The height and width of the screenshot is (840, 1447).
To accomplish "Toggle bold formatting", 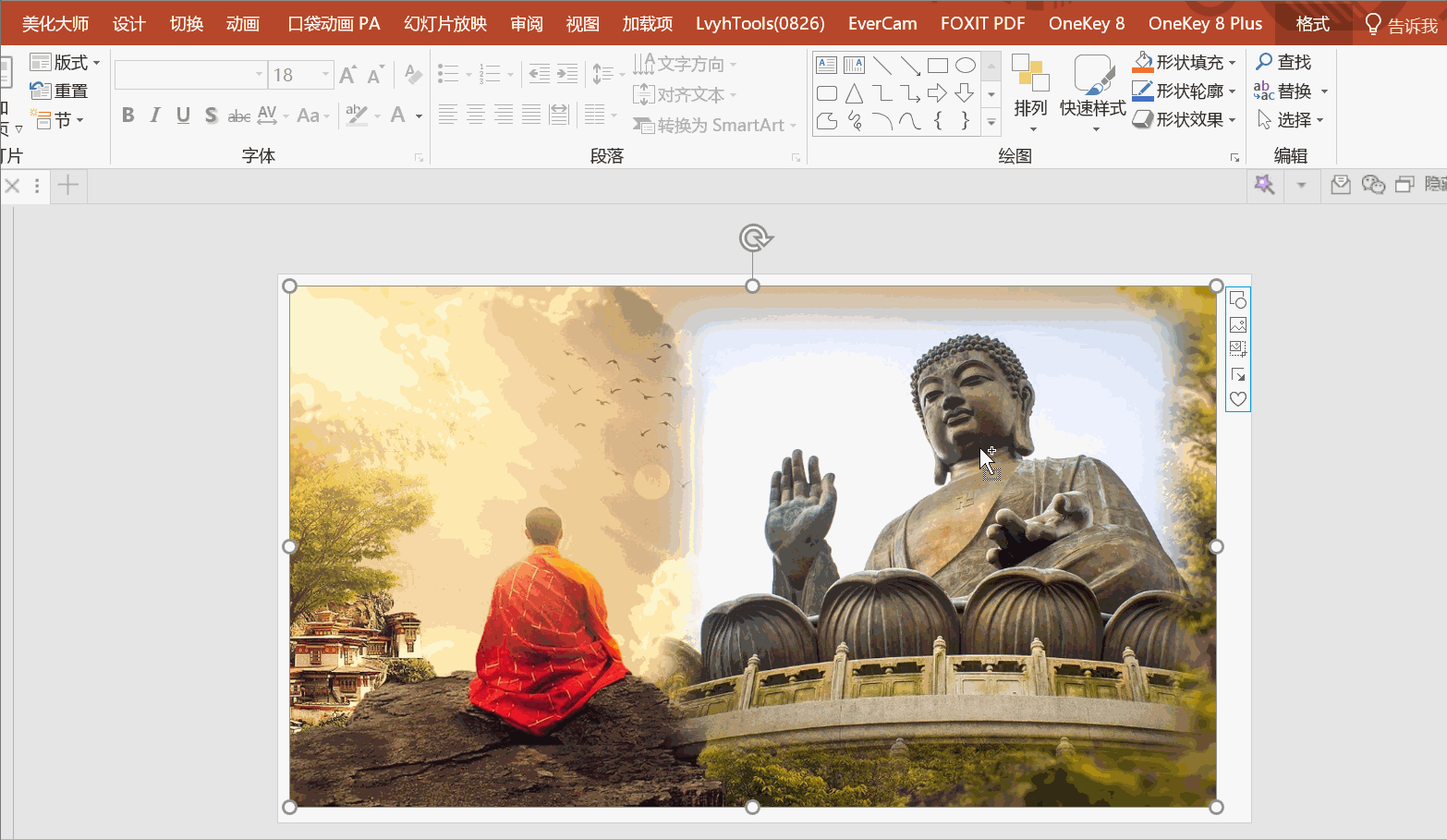I will click(128, 116).
